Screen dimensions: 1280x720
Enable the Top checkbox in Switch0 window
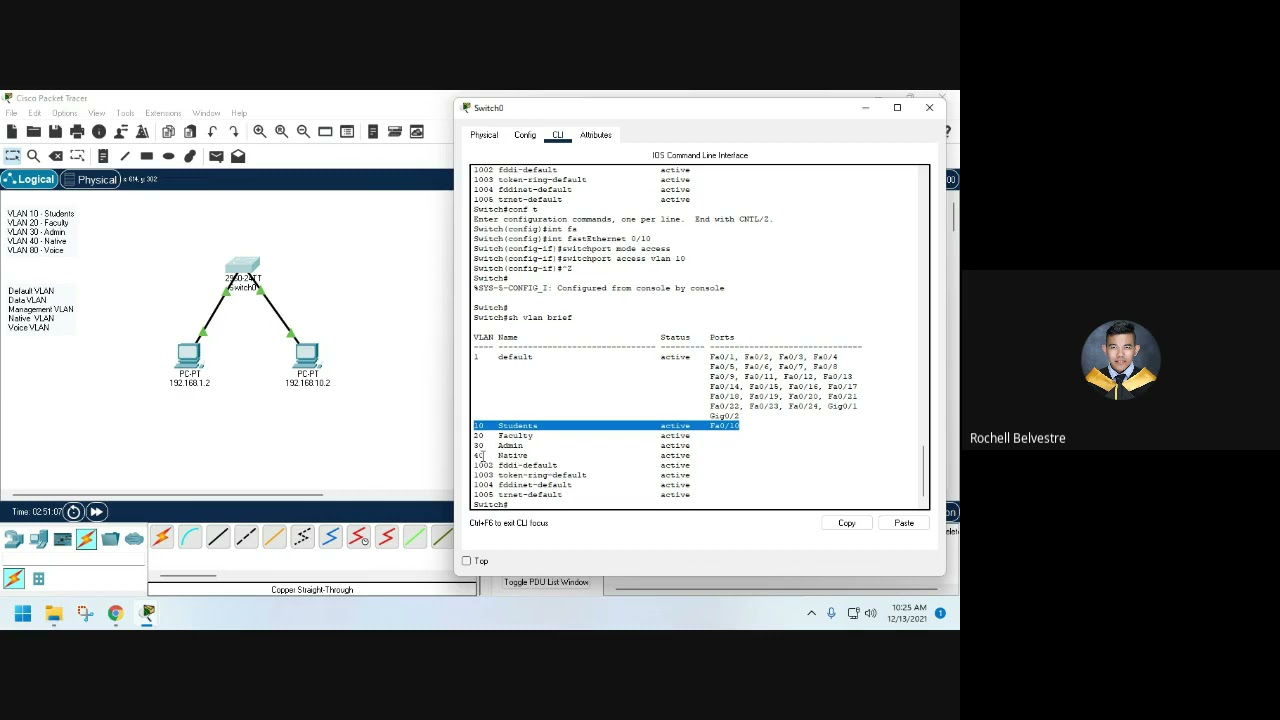(466, 561)
